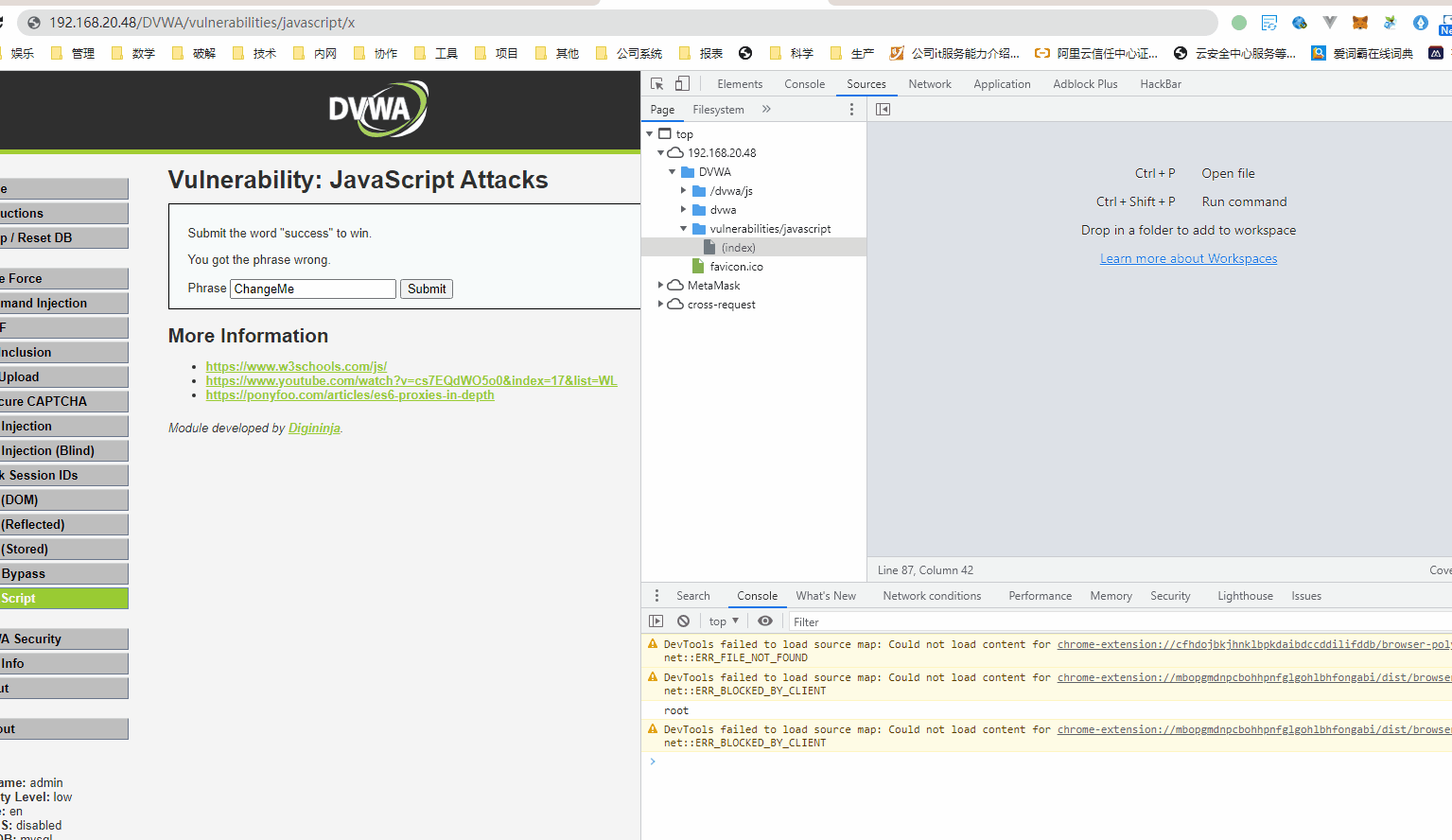Toggle the device toolbar icon
This screenshot has width=1452, height=840.
click(682, 84)
